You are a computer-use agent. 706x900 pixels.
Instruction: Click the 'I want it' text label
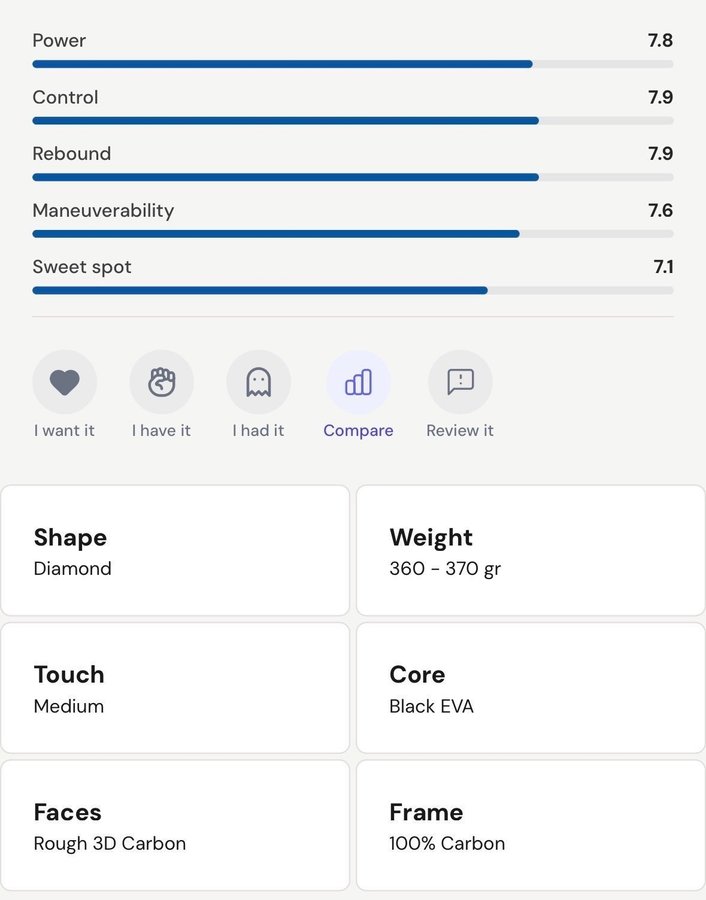click(x=64, y=431)
